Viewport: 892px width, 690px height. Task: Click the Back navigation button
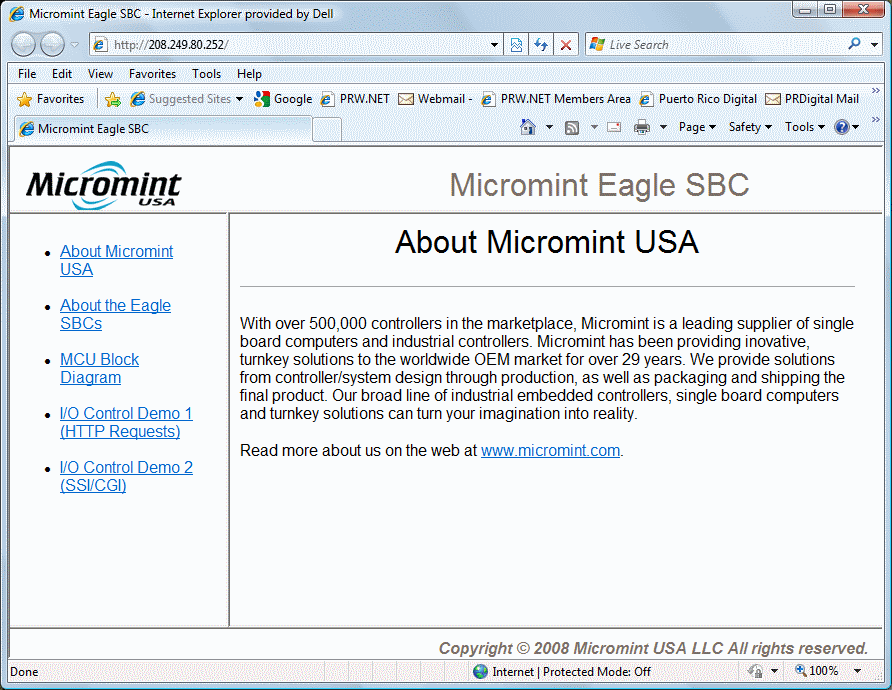24,45
